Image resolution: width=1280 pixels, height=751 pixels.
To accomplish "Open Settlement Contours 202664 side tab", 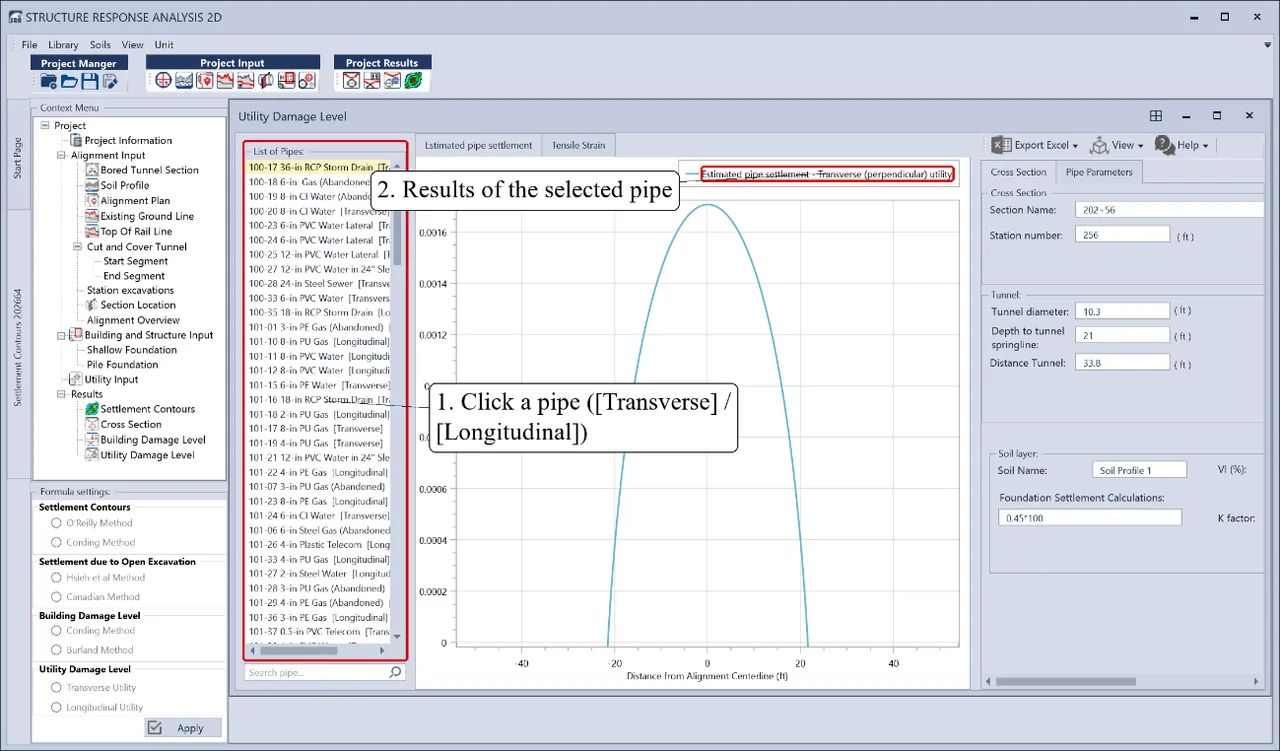I will click(17, 348).
